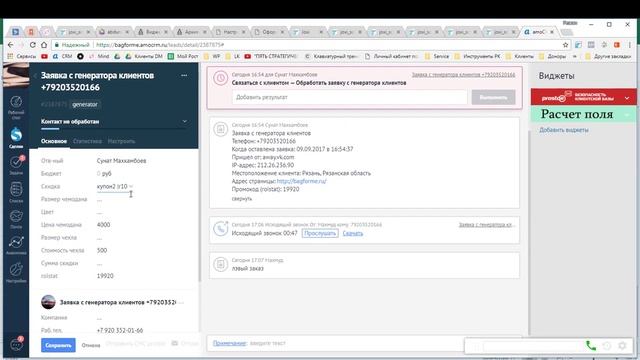Switch to the Настроить tab

coord(121,141)
